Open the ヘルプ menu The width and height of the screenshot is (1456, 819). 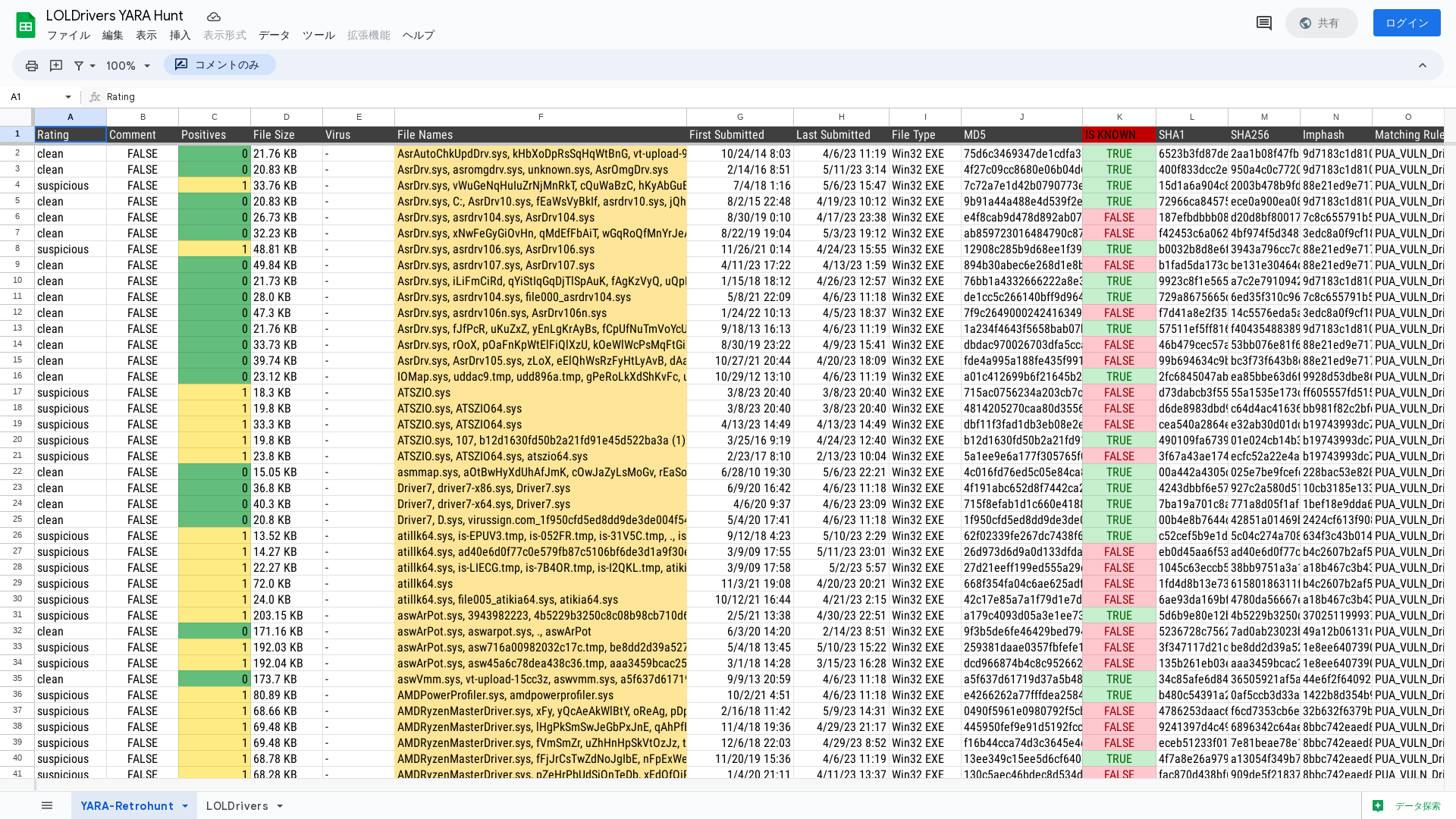(418, 35)
